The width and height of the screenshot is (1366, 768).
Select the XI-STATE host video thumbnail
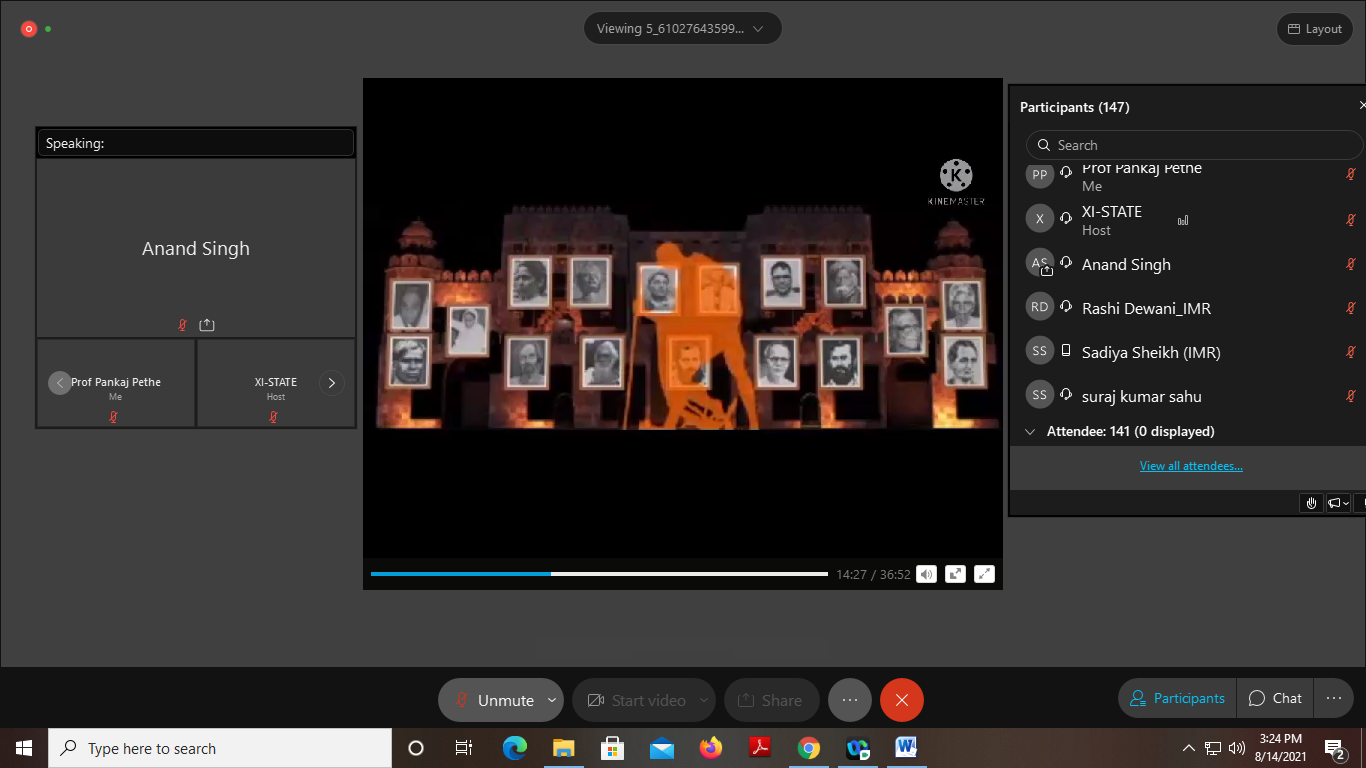tap(276, 383)
